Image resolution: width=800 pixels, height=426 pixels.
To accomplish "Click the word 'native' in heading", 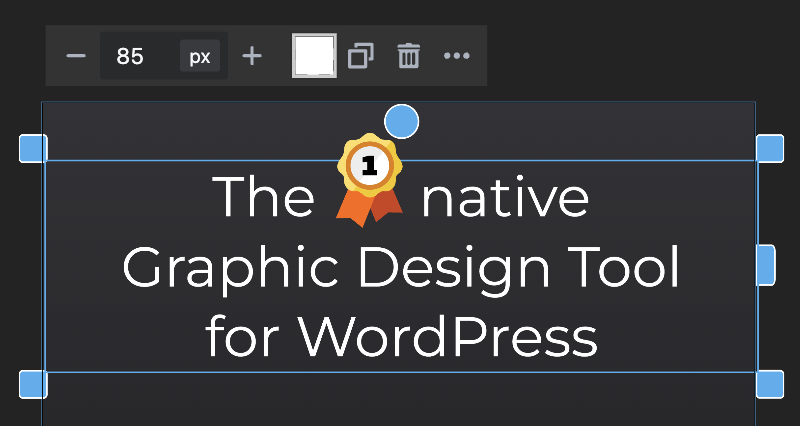I will [x=505, y=198].
